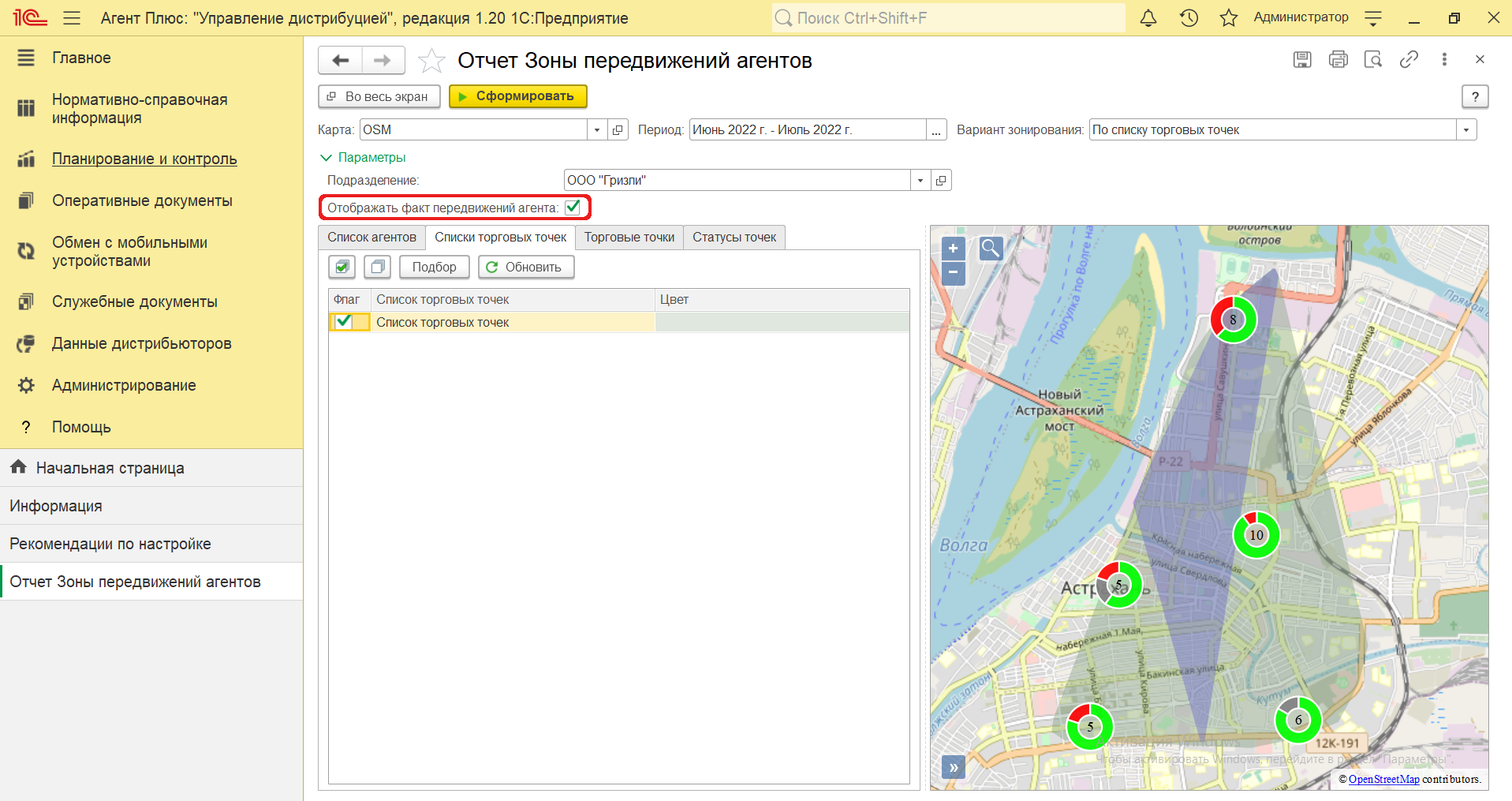Uncheck all flags in the list
1512x801 pixels.
point(378,267)
